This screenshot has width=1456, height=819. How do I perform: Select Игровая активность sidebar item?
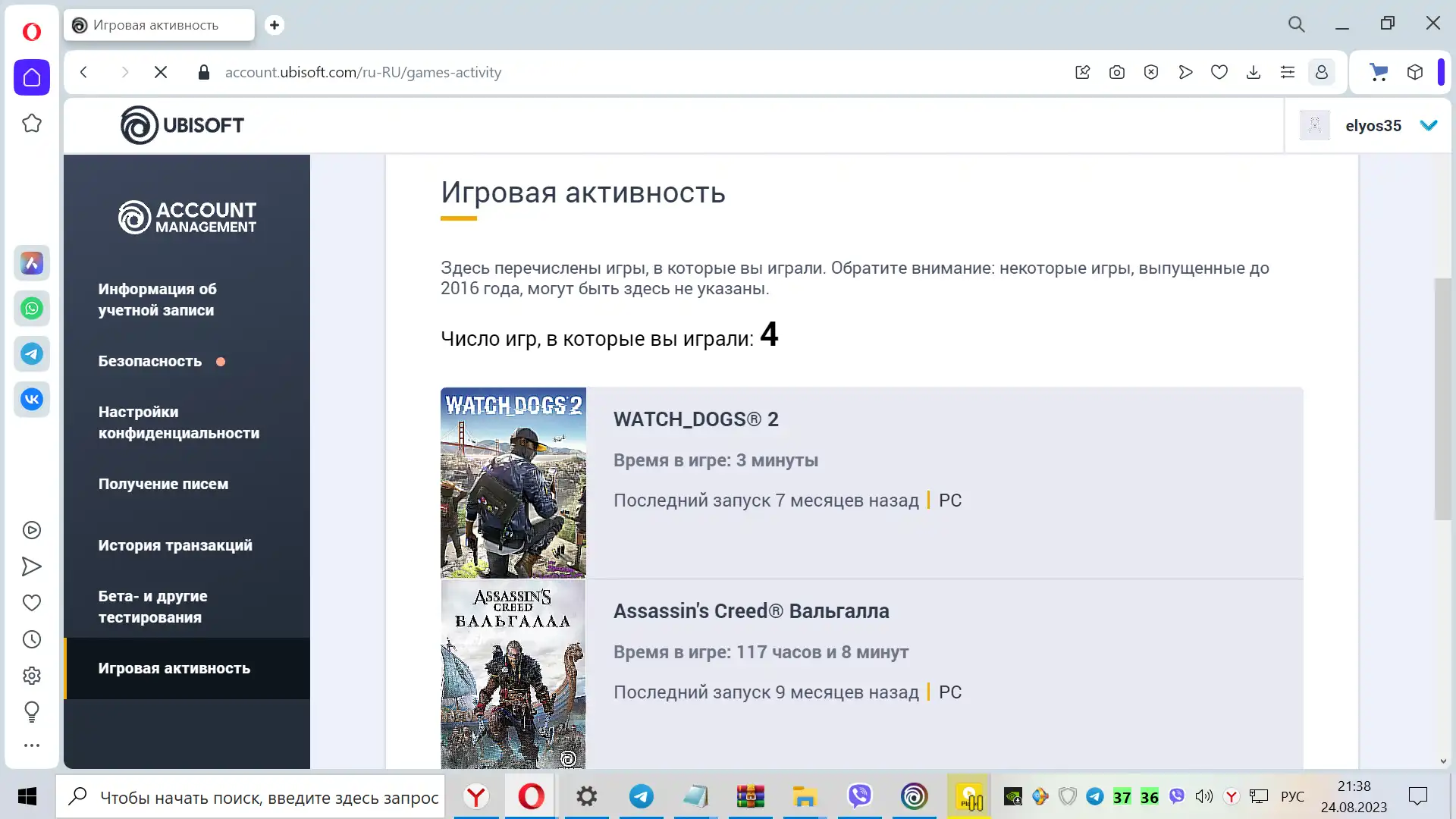coord(187,668)
